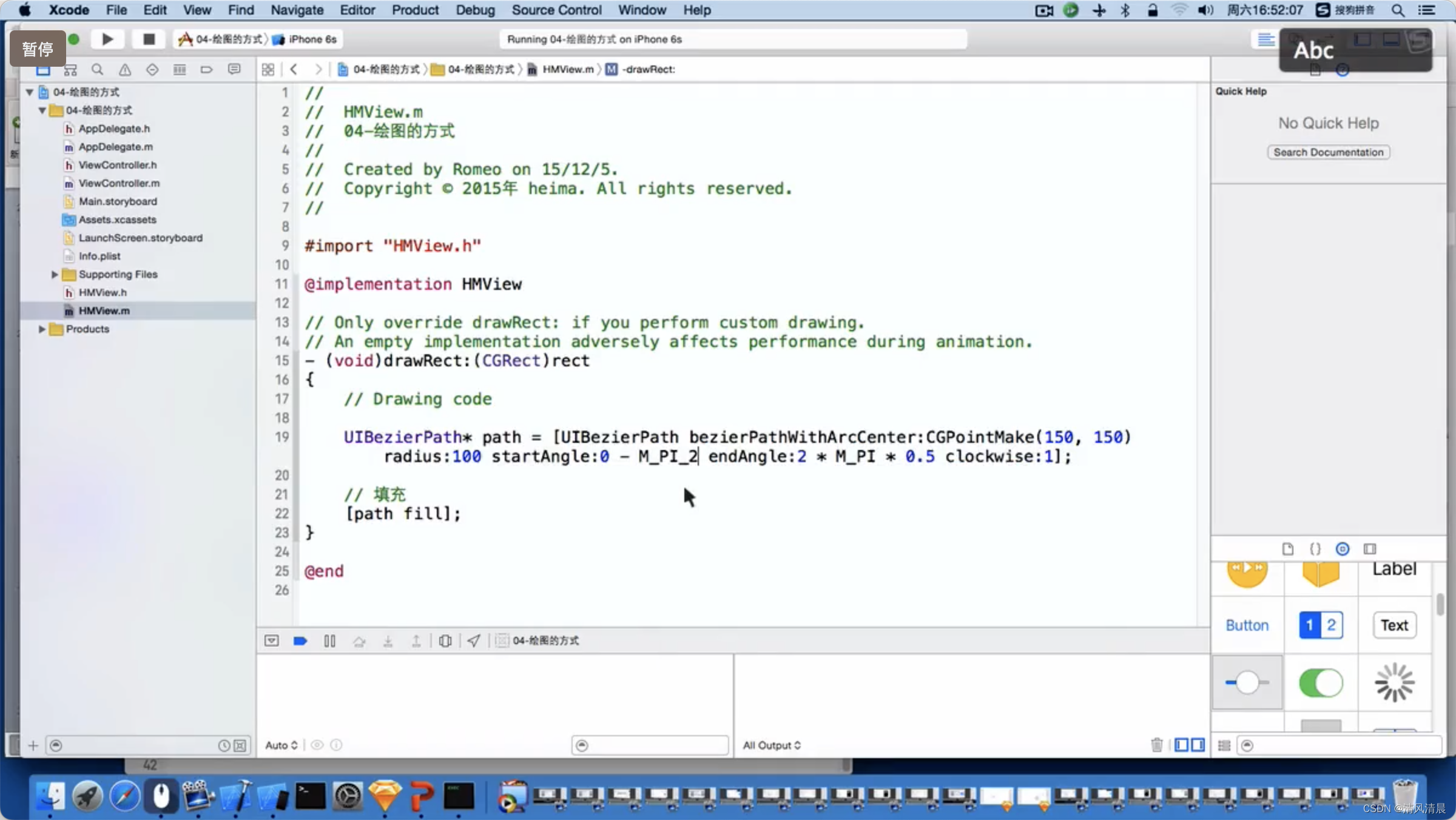Toggle the Switch object in library

pos(1321,683)
